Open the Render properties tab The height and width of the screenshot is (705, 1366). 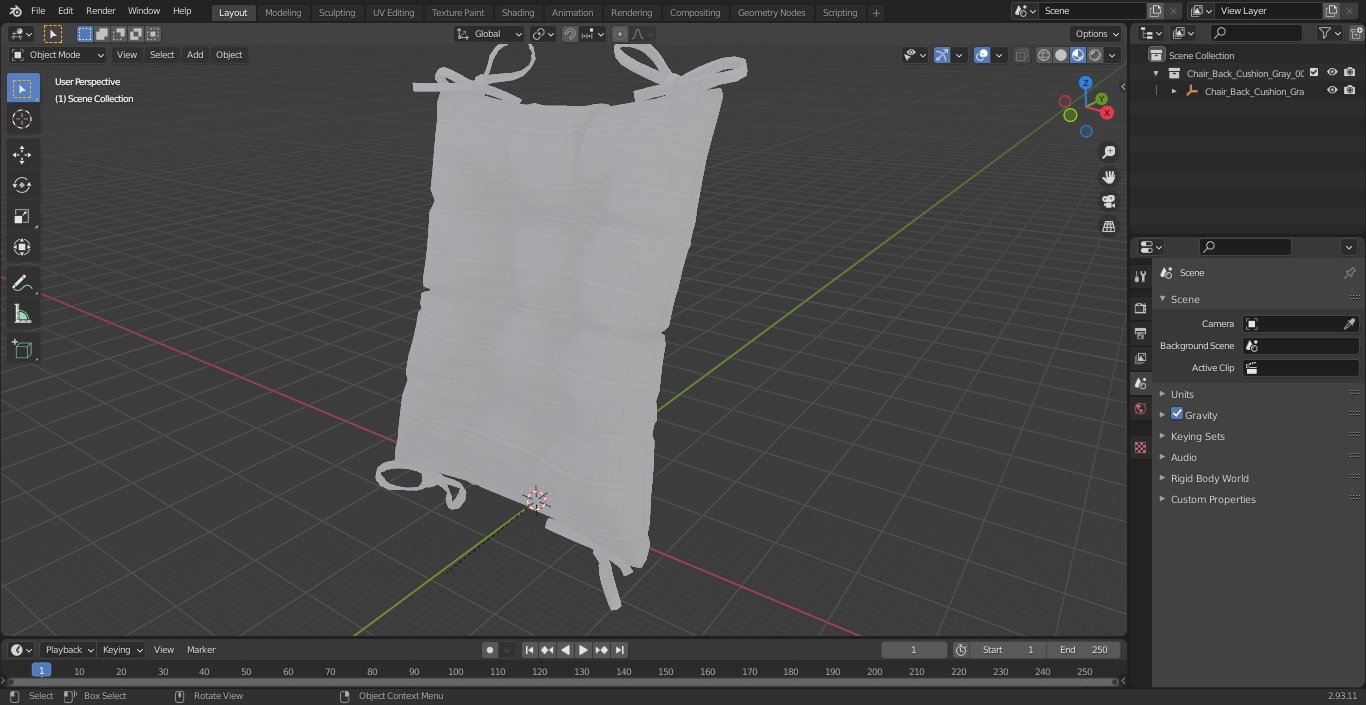coord(1140,308)
